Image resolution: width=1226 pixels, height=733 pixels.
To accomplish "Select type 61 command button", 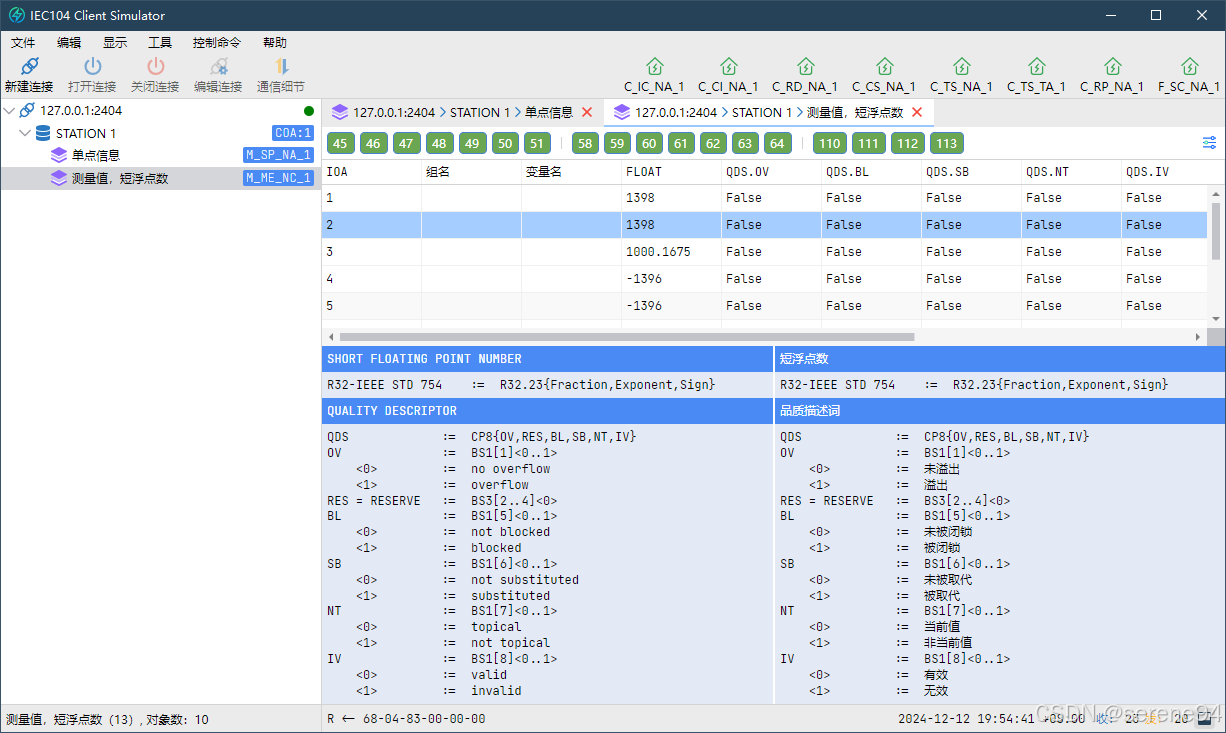I will [681, 143].
